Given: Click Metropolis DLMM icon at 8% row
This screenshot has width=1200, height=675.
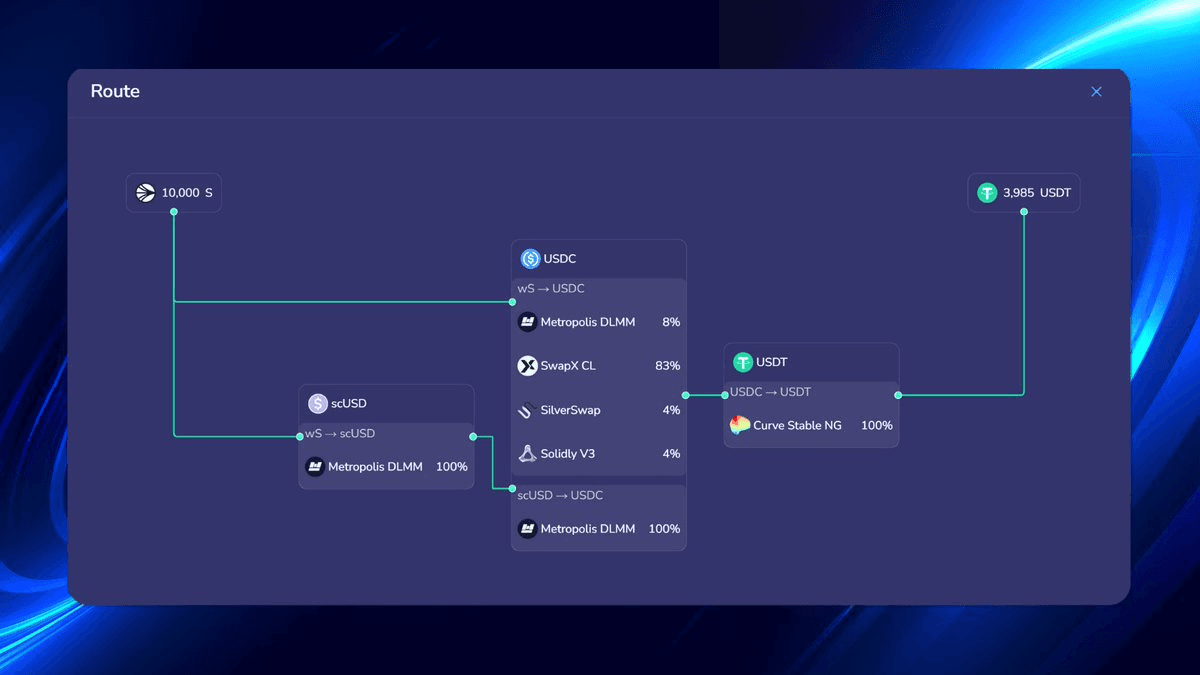Looking at the screenshot, I should coord(527,322).
